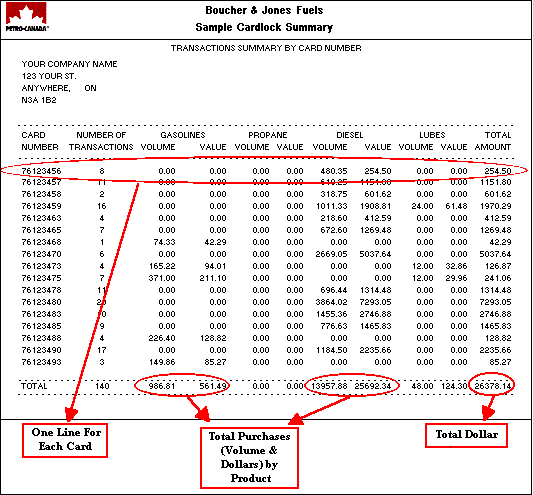This screenshot has width=533, height=495.
Task: Click diesel value 2746.88
Action: click(376, 314)
